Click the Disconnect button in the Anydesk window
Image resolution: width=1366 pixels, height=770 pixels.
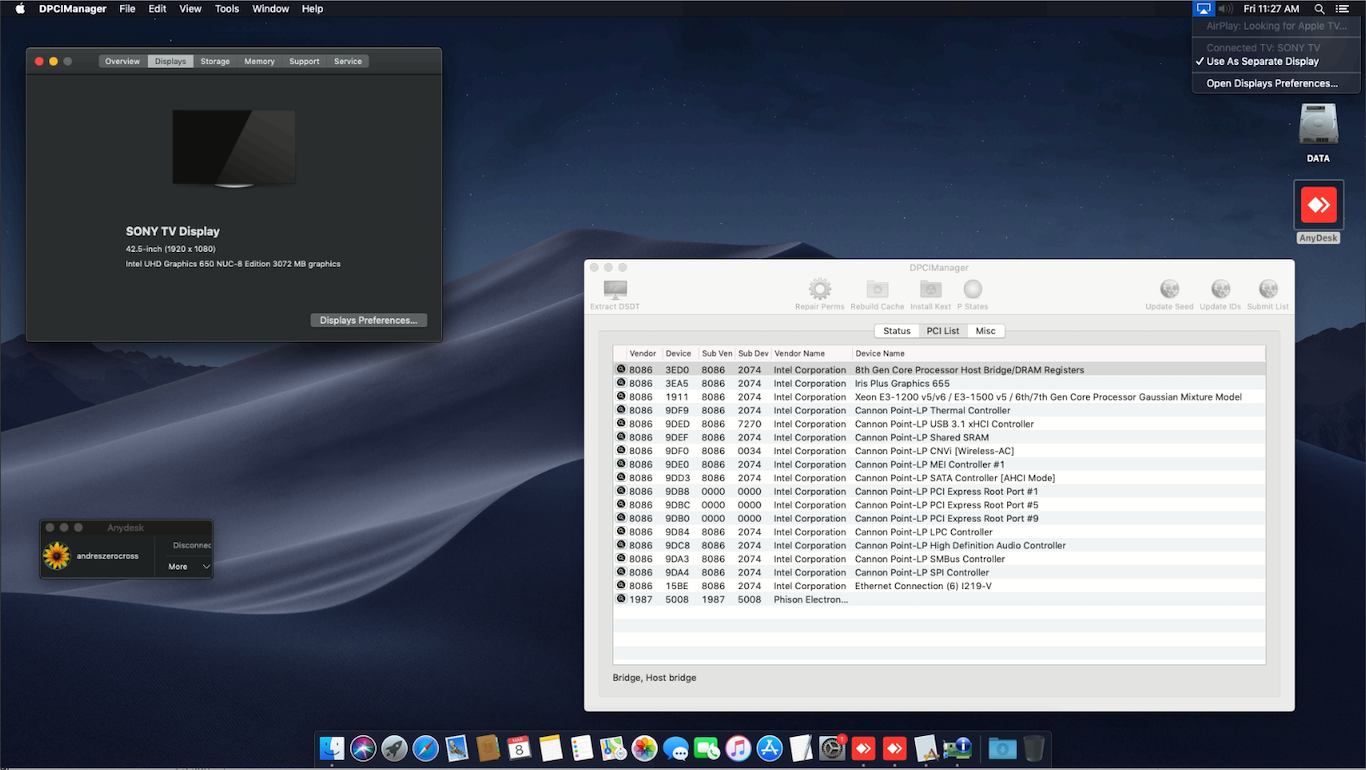[191, 545]
